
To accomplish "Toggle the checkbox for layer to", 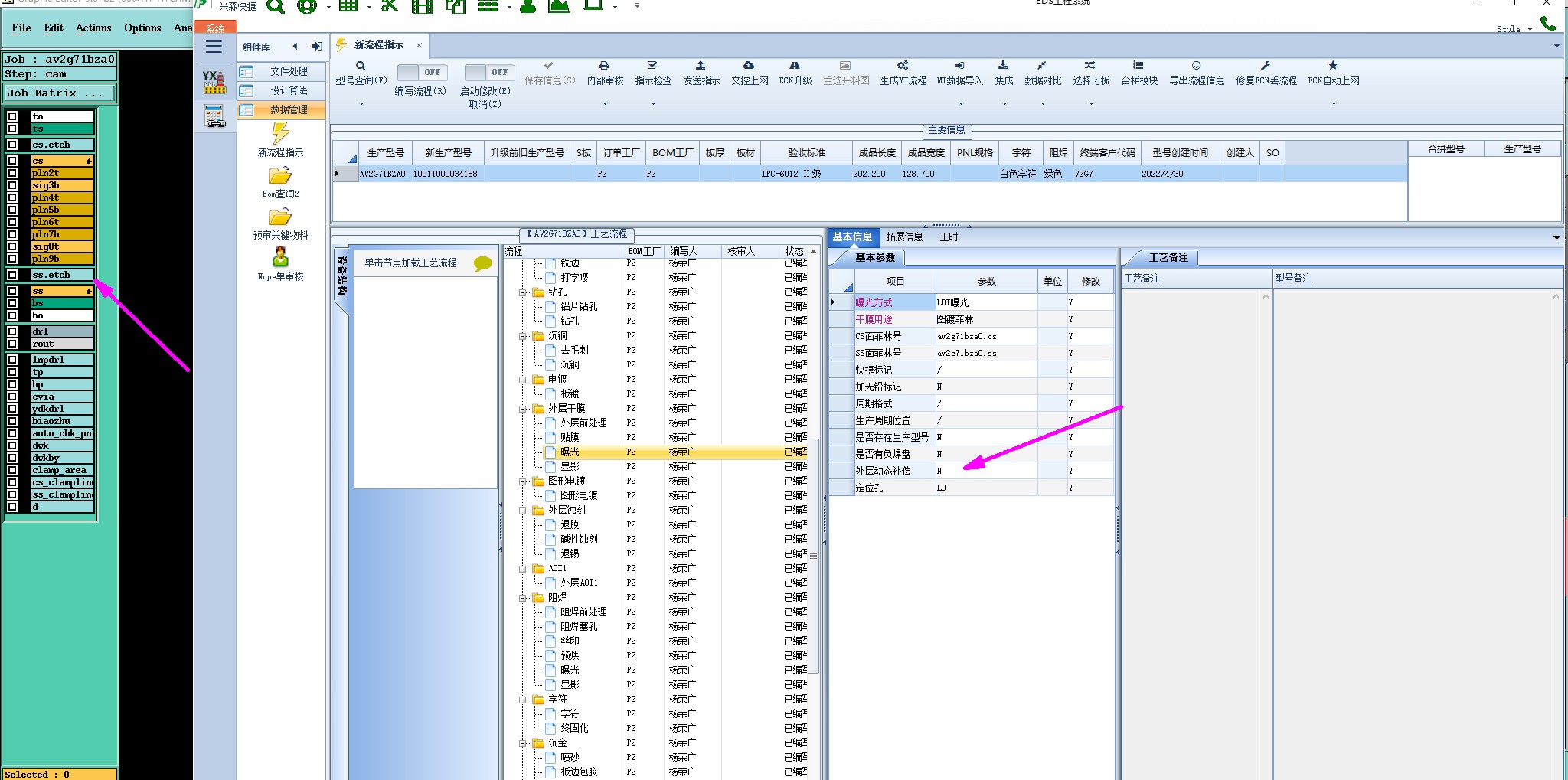I will point(12,117).
